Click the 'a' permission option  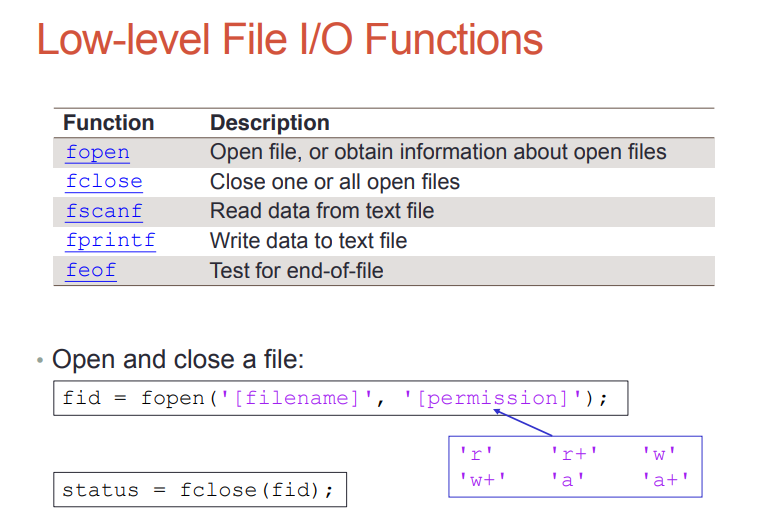coord(567,480)
